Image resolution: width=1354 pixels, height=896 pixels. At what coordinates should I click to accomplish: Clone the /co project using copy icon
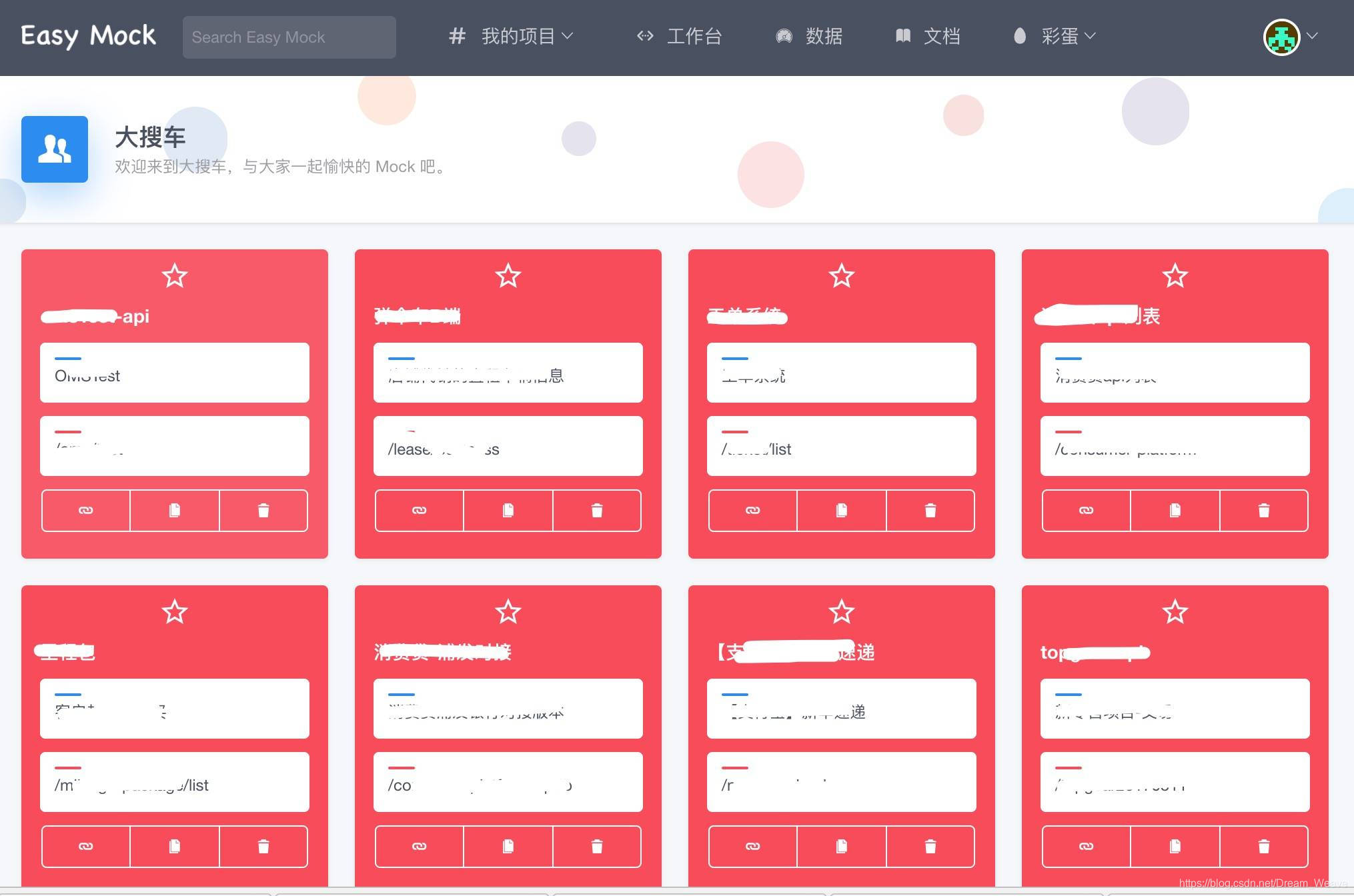click(508, 847)
